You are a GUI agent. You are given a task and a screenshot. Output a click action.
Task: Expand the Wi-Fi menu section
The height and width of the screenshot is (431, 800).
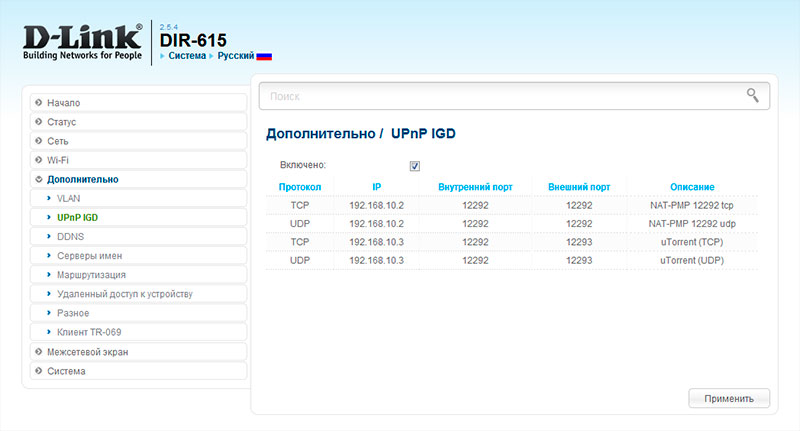[x=58, y=160]
